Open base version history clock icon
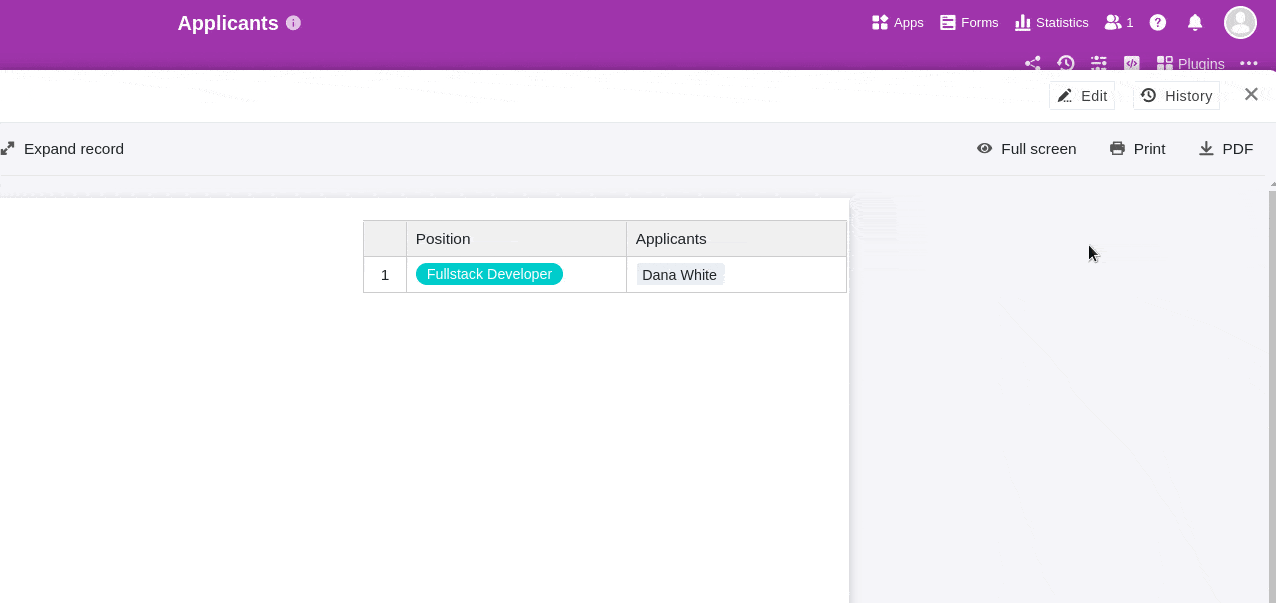The width and height of the screenshot is (1276, 603). [1066, 63]
